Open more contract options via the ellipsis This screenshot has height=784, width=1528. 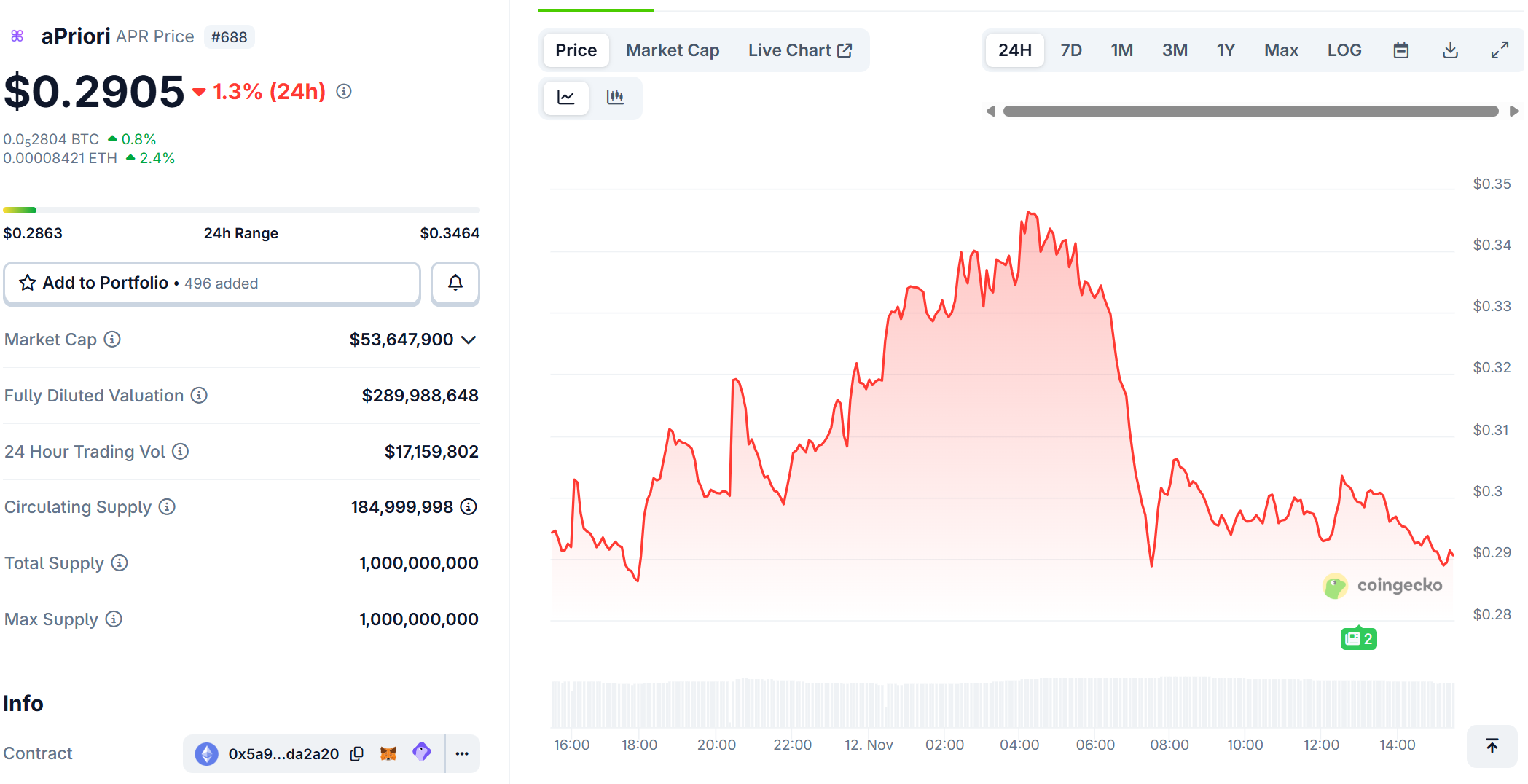(x=461, y=753)
